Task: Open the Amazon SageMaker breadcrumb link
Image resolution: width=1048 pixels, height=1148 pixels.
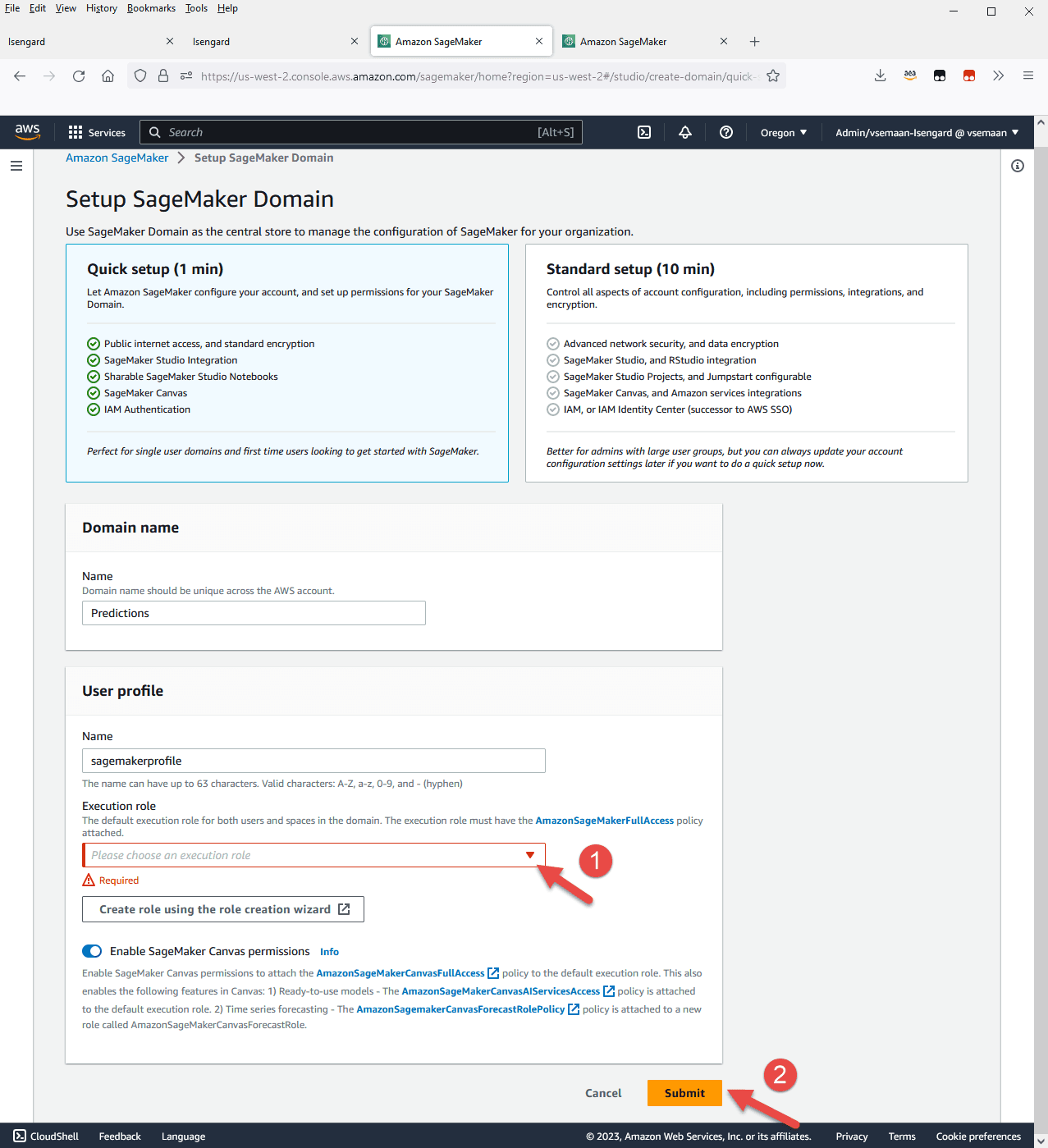Action: (x=117, y=158)
